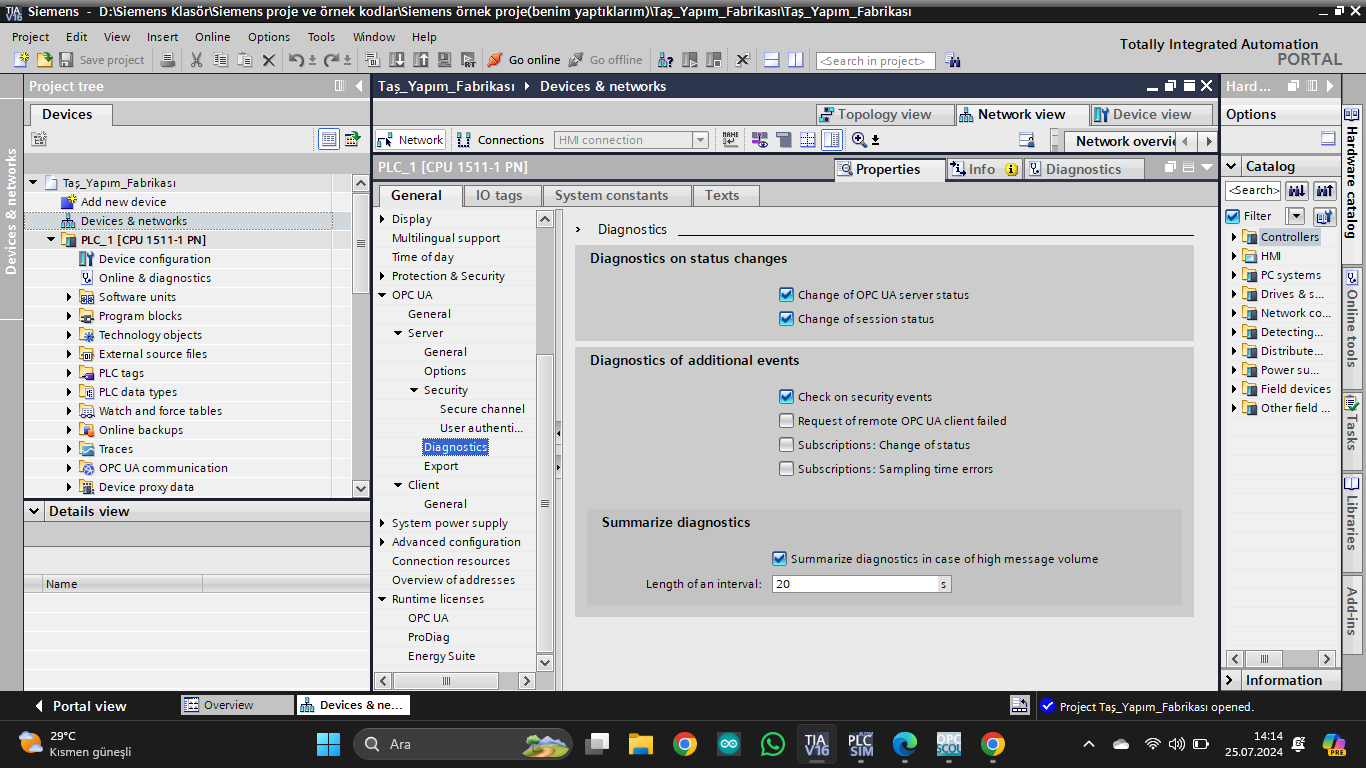This screenshot has width=1366, height=768.
Task: Click the Compile toolbar icon
Action: (374, 60)
